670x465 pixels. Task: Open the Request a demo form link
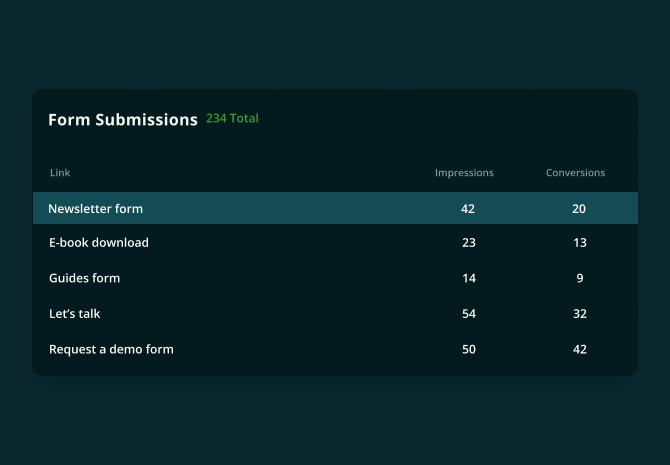coord(111,349)
